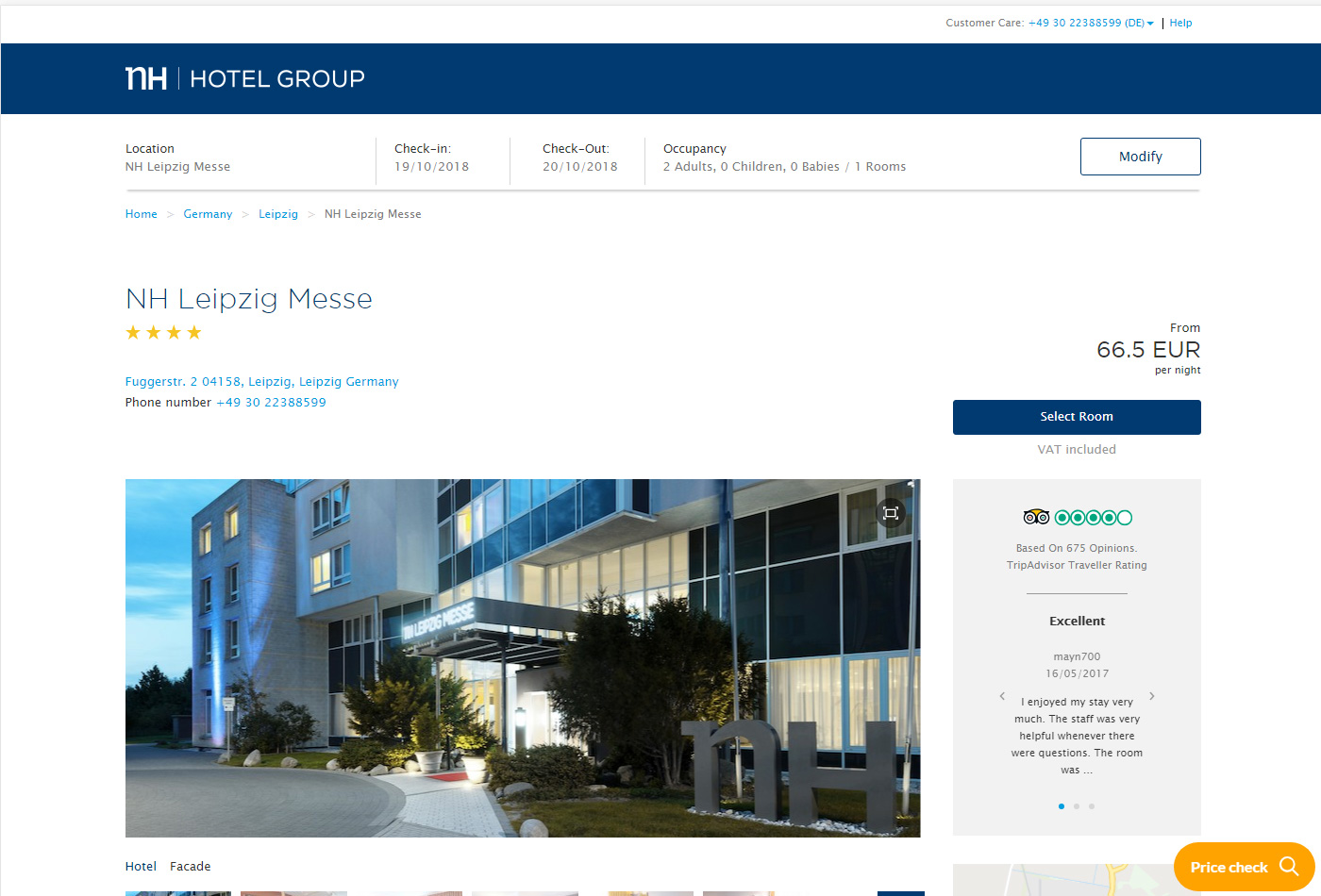This screenshot has width=1321, height=896.
Task: Open the Fuggerstr. 2 address link
Action: (x=261, y=382)
